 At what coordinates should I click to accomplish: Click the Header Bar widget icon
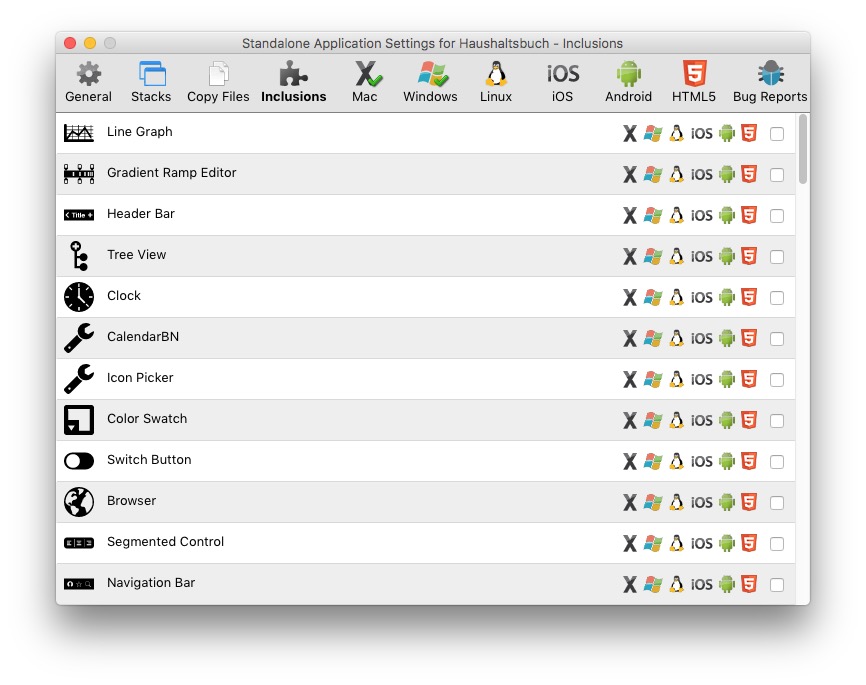(78, 215)
